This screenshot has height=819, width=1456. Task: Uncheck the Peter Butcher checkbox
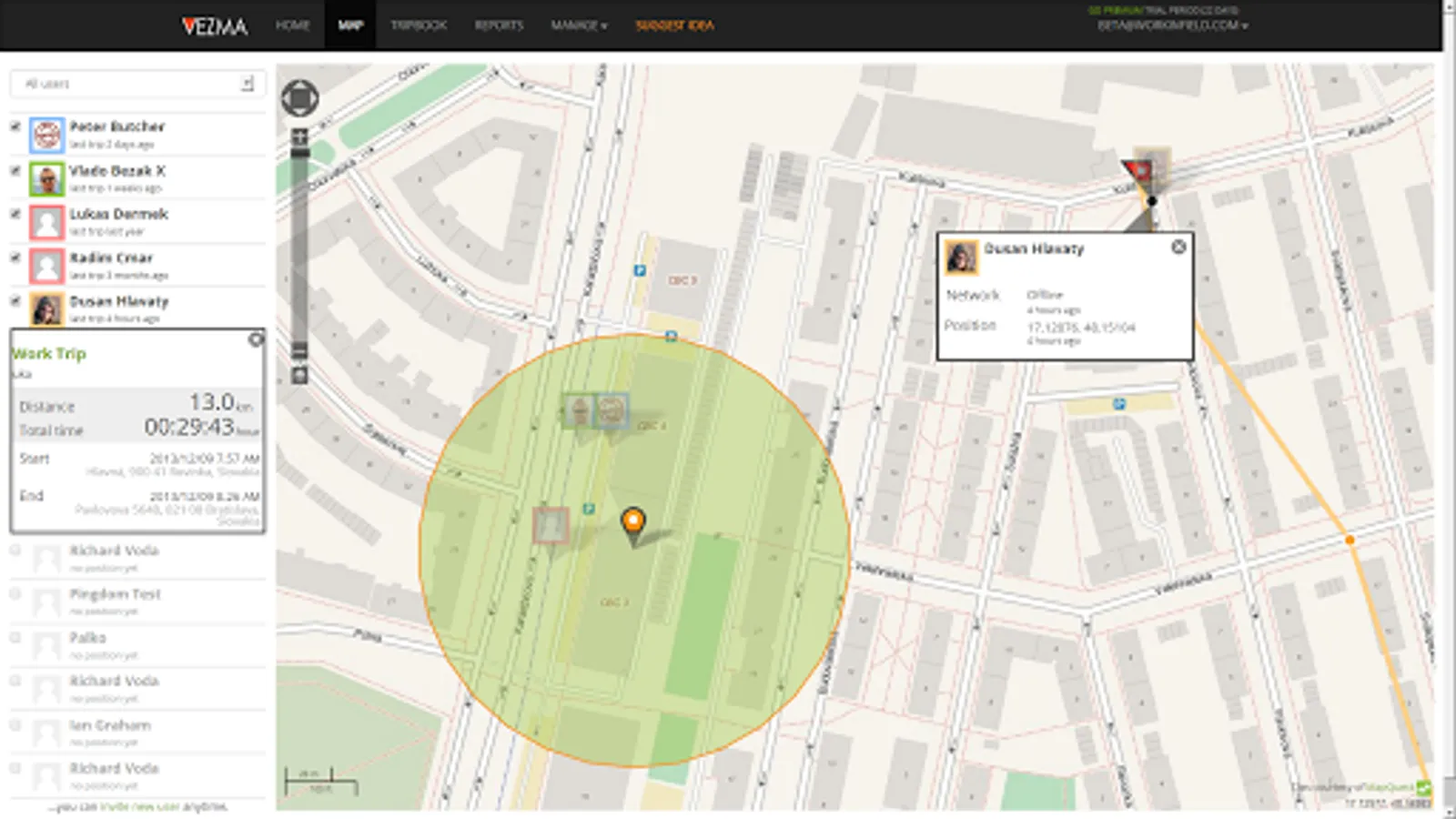pos(15,126)
